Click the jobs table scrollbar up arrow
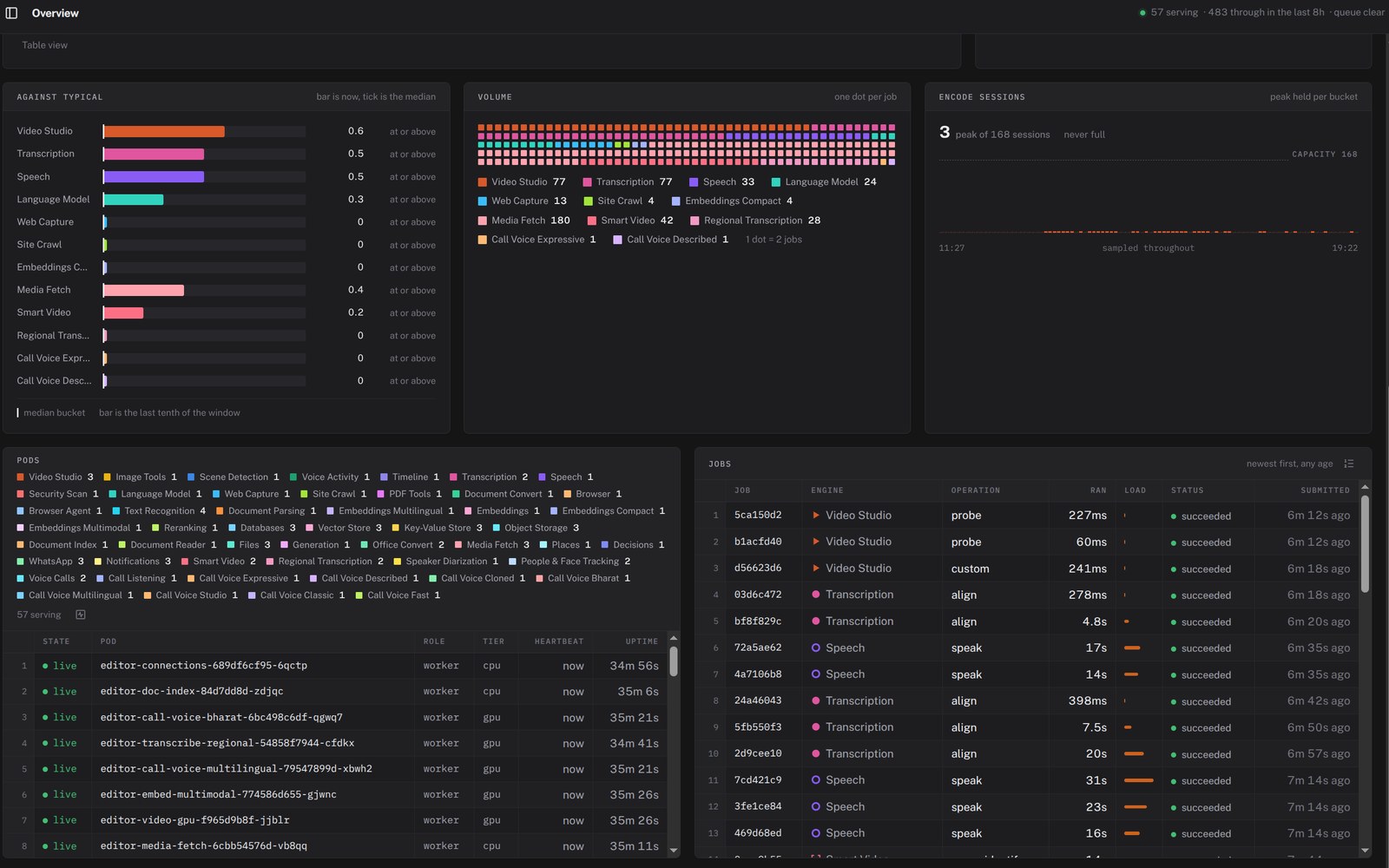Viewport: 1389px width, 868px height. (x=1365, y=488)
